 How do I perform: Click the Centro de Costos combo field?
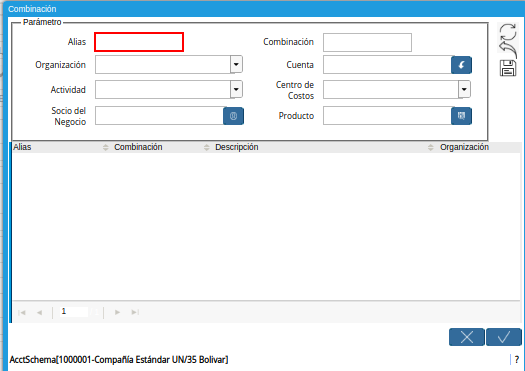point(391,89)
